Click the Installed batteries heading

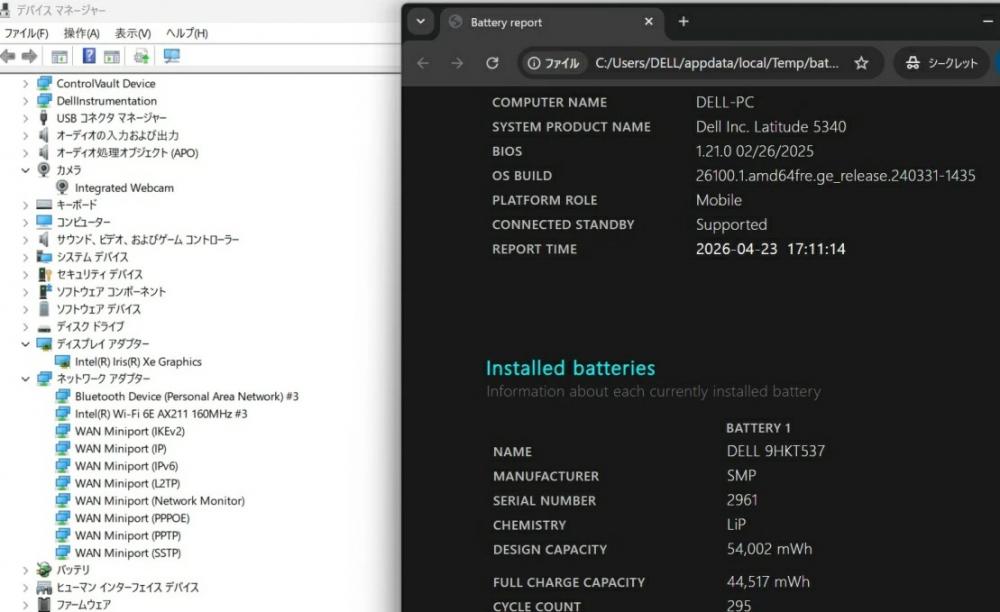coord(570,368)
